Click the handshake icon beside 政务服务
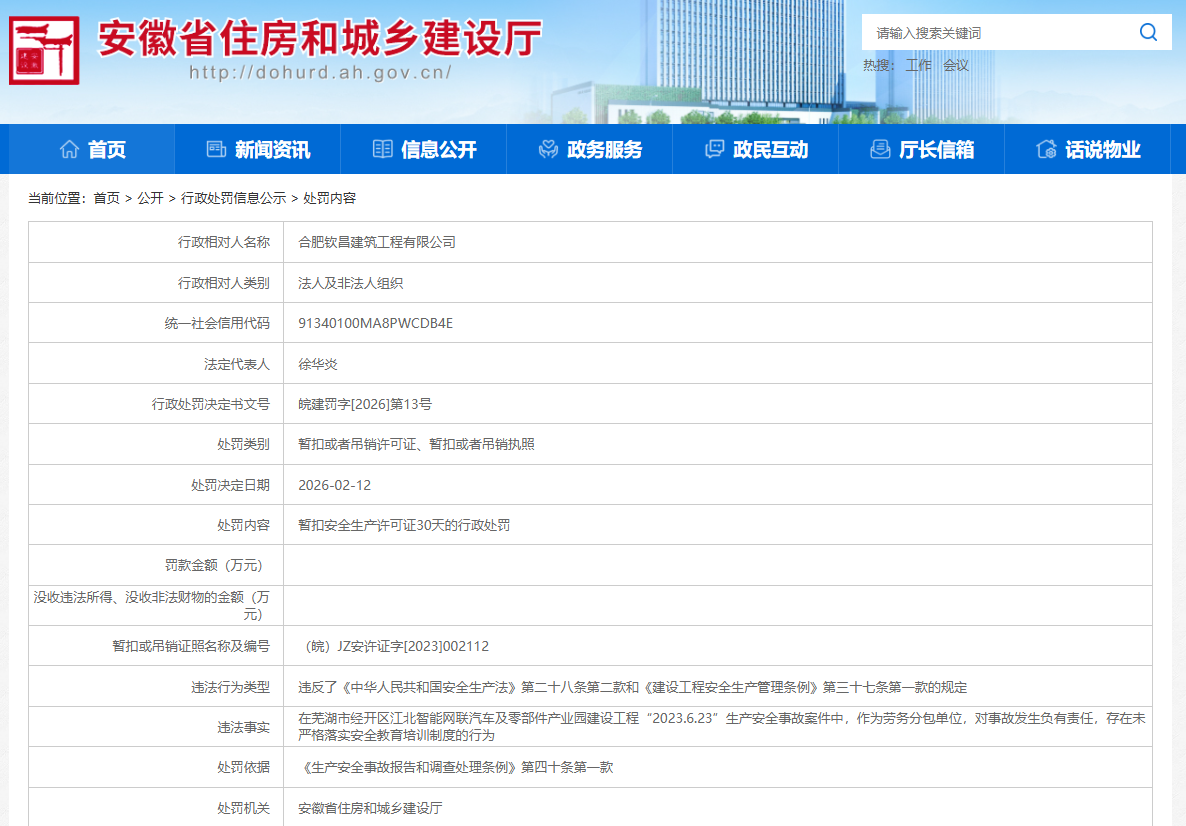This screenshot has height=826, width=1186. (x=548, y=149)
